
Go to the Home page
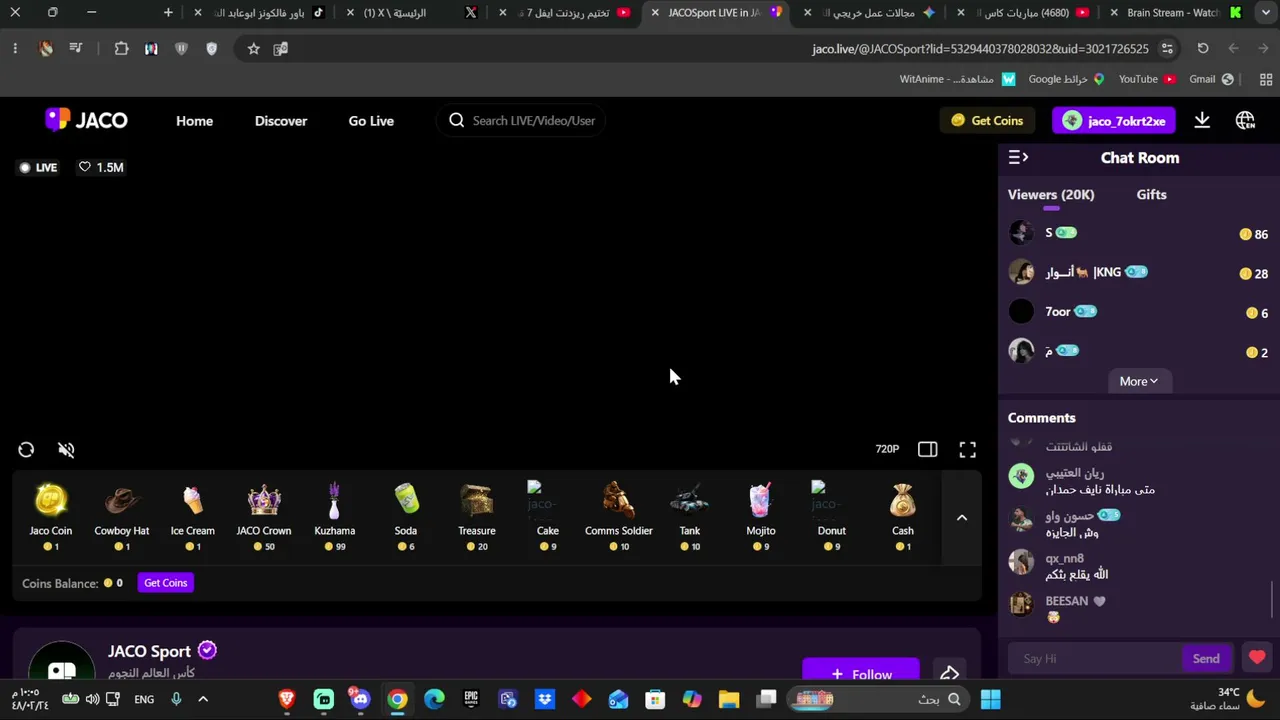[x=195, y=121]
